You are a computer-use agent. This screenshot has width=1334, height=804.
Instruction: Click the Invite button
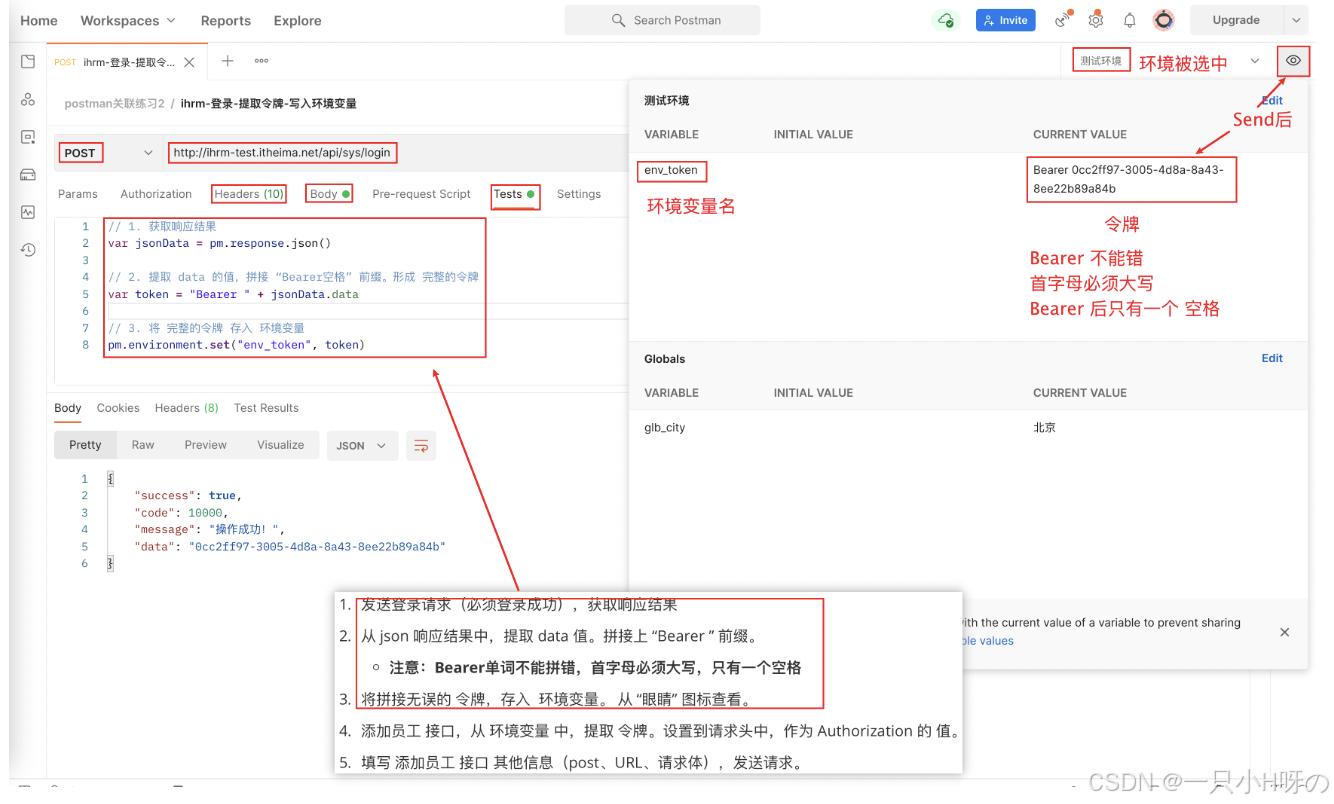[1005, 20]
